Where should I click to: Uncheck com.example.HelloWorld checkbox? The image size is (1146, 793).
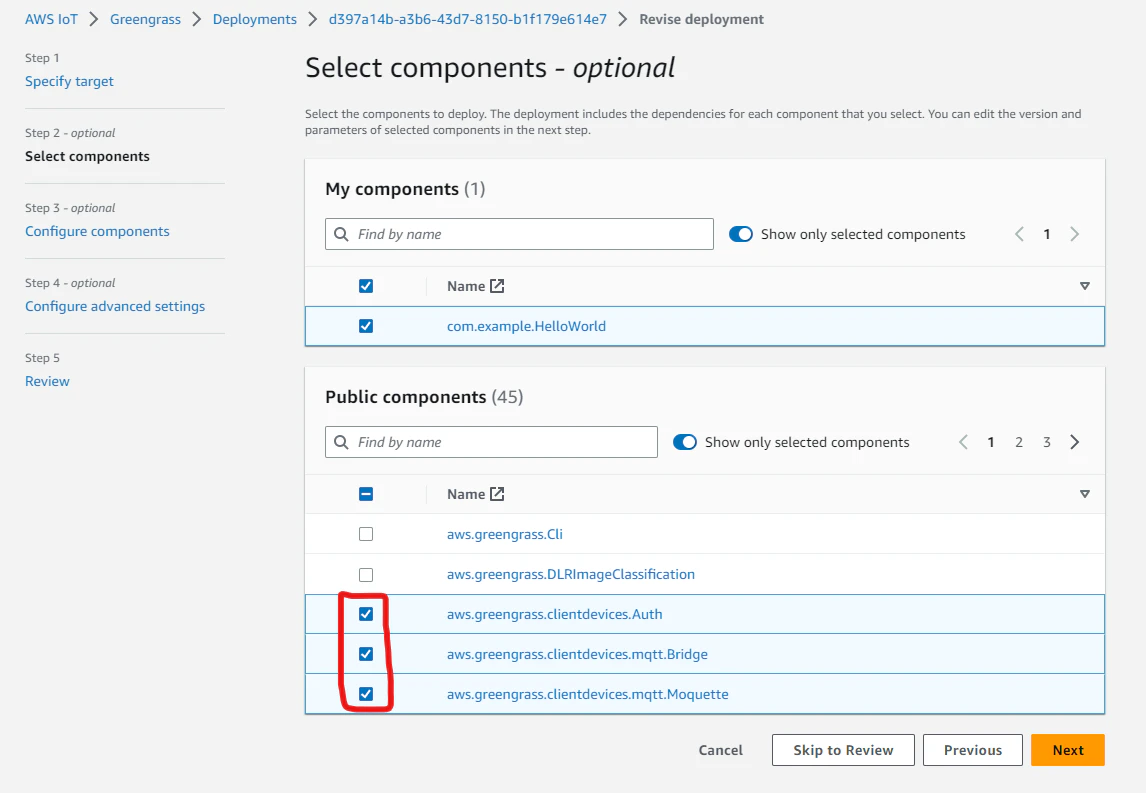point(366,326)
